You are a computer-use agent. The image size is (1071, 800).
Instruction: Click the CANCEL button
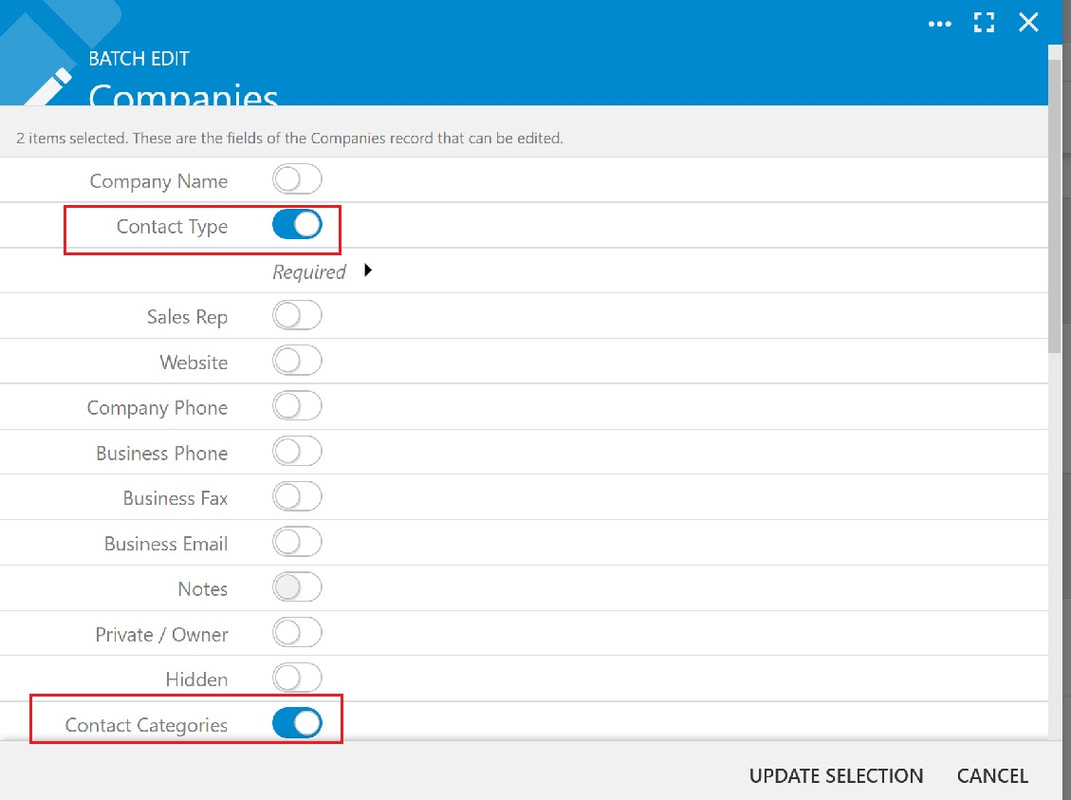pos(992,776)
